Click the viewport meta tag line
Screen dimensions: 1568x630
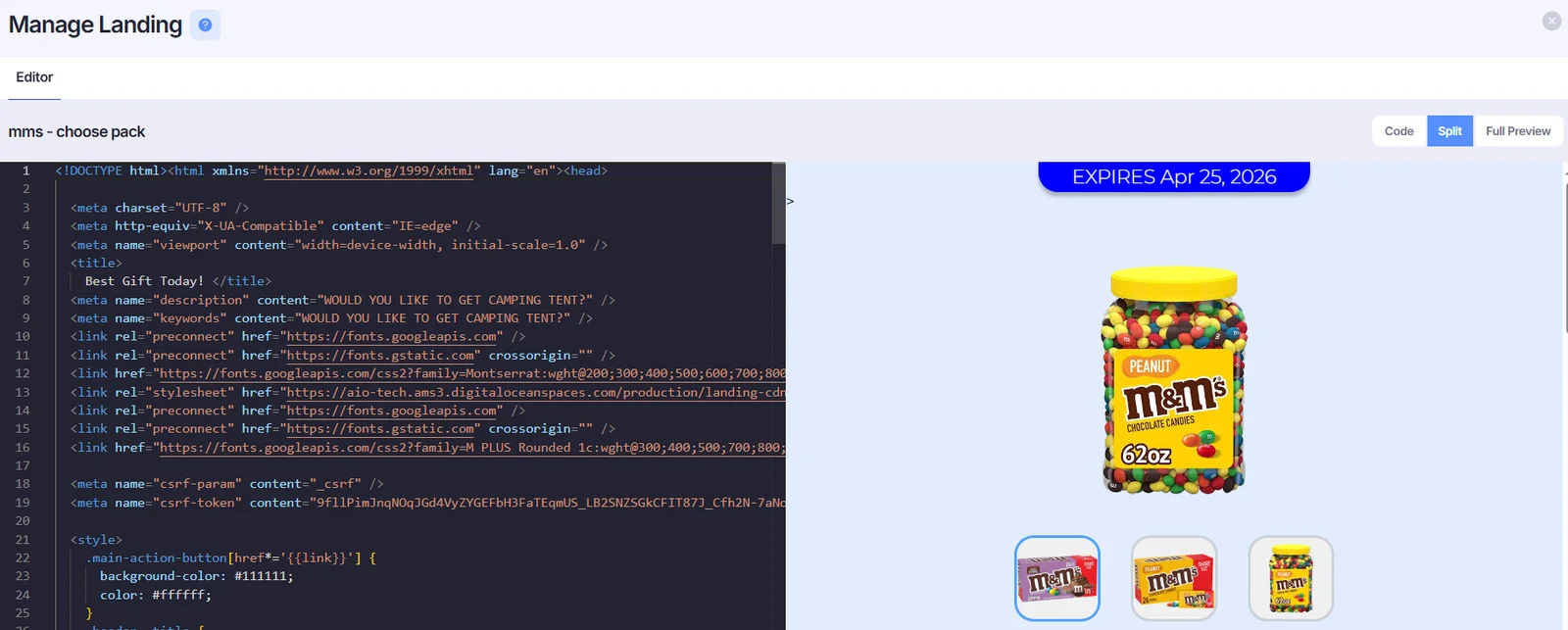(x=339, y=245)
